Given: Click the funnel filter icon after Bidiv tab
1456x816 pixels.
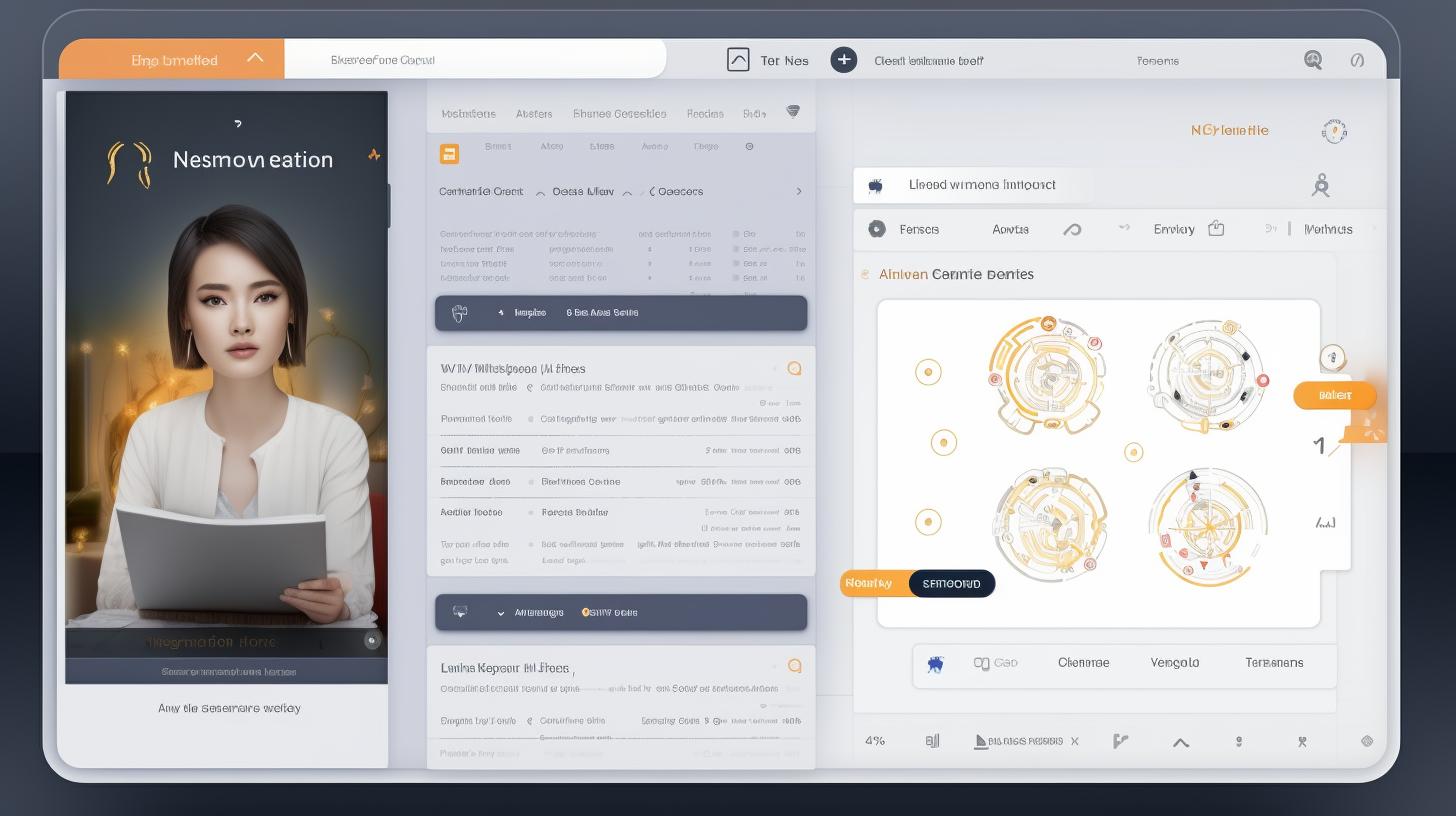Looking at the screenshot, I should pos(793,112).
